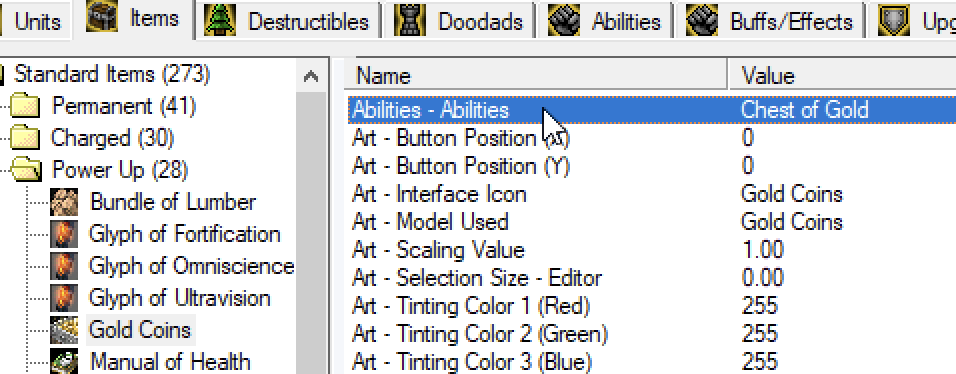Click the Permanent folder icon
956x374 pixels.
click(x=26, y=107)
